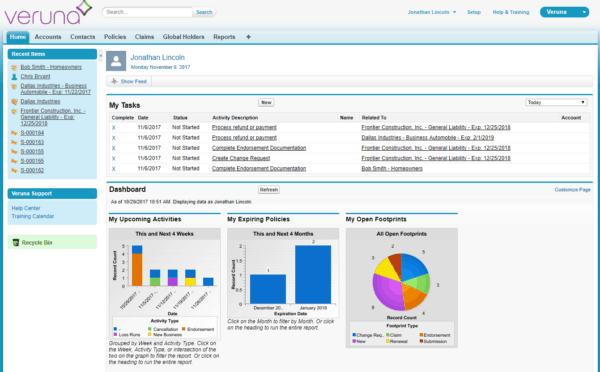Image resolution: width=600 pixels, height=372 pixels.
Task: Open Help & Training link
Action: click(511, 12)
